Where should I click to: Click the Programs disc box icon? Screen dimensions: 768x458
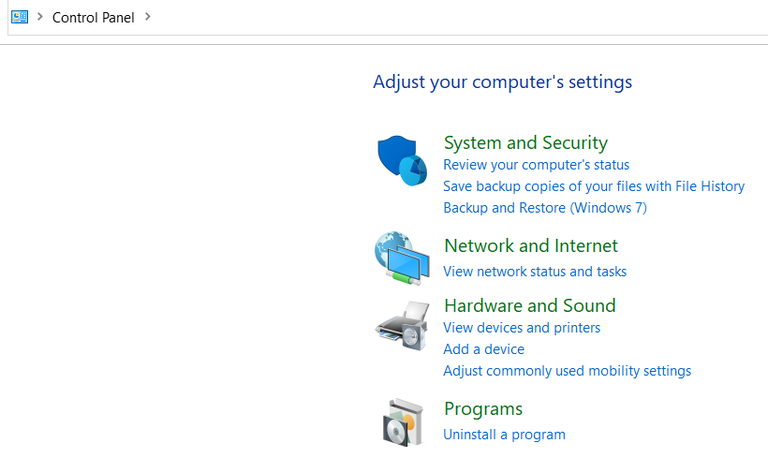point(401,421)
